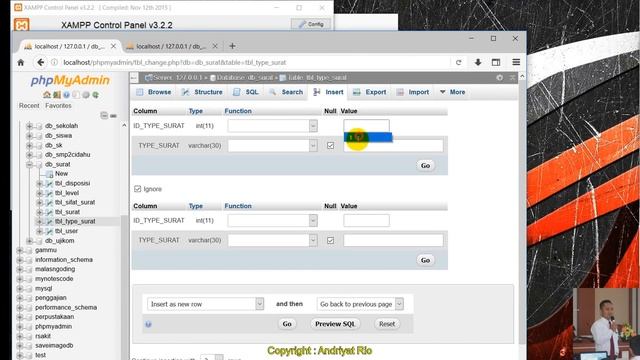Expand the db_sekolah database node
Screen dimensions: 640x360
(29, 126)
